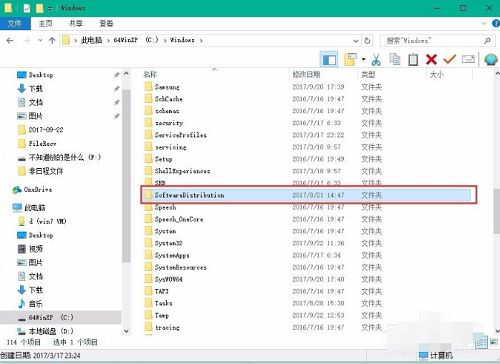Switch to details view icon in status bar
500x364 pixels.
(x=481, y=342)
